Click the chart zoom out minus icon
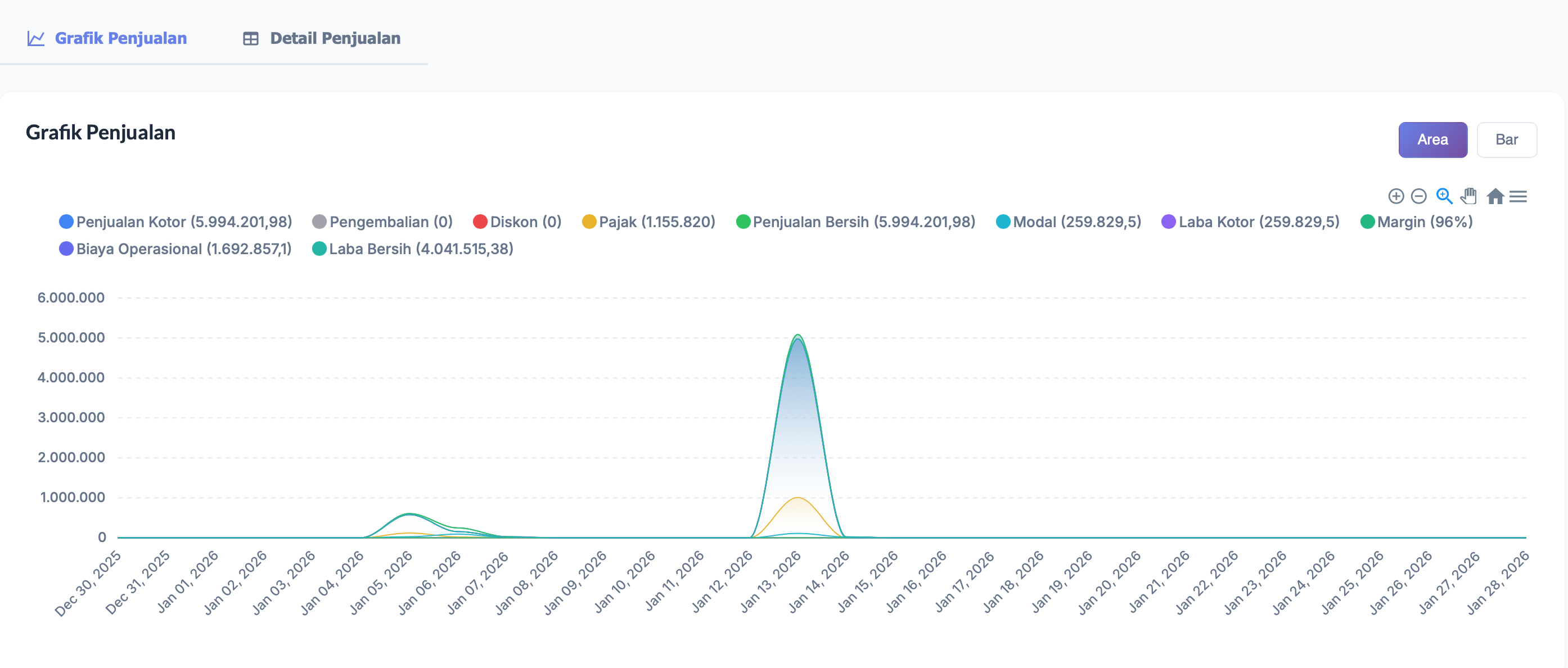Viewport: 1568px width, 668px height. pyautogui.click(x=1418, y=196)
